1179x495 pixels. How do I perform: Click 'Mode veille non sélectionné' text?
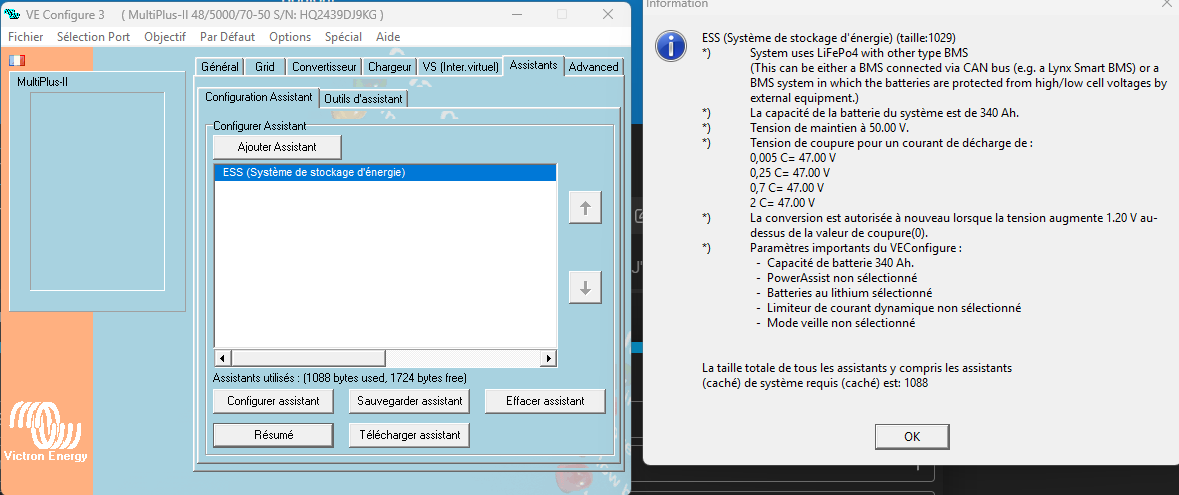pyautogui.click(x=841, y=323)
